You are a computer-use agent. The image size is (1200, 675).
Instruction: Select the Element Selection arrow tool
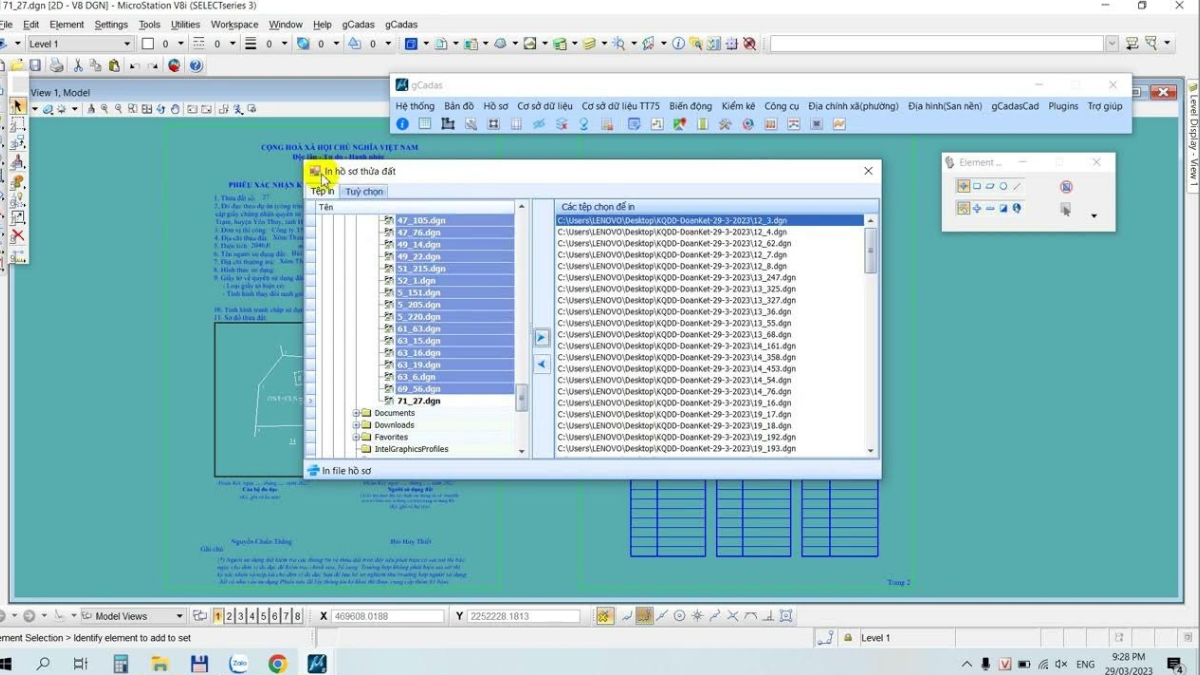17,106
